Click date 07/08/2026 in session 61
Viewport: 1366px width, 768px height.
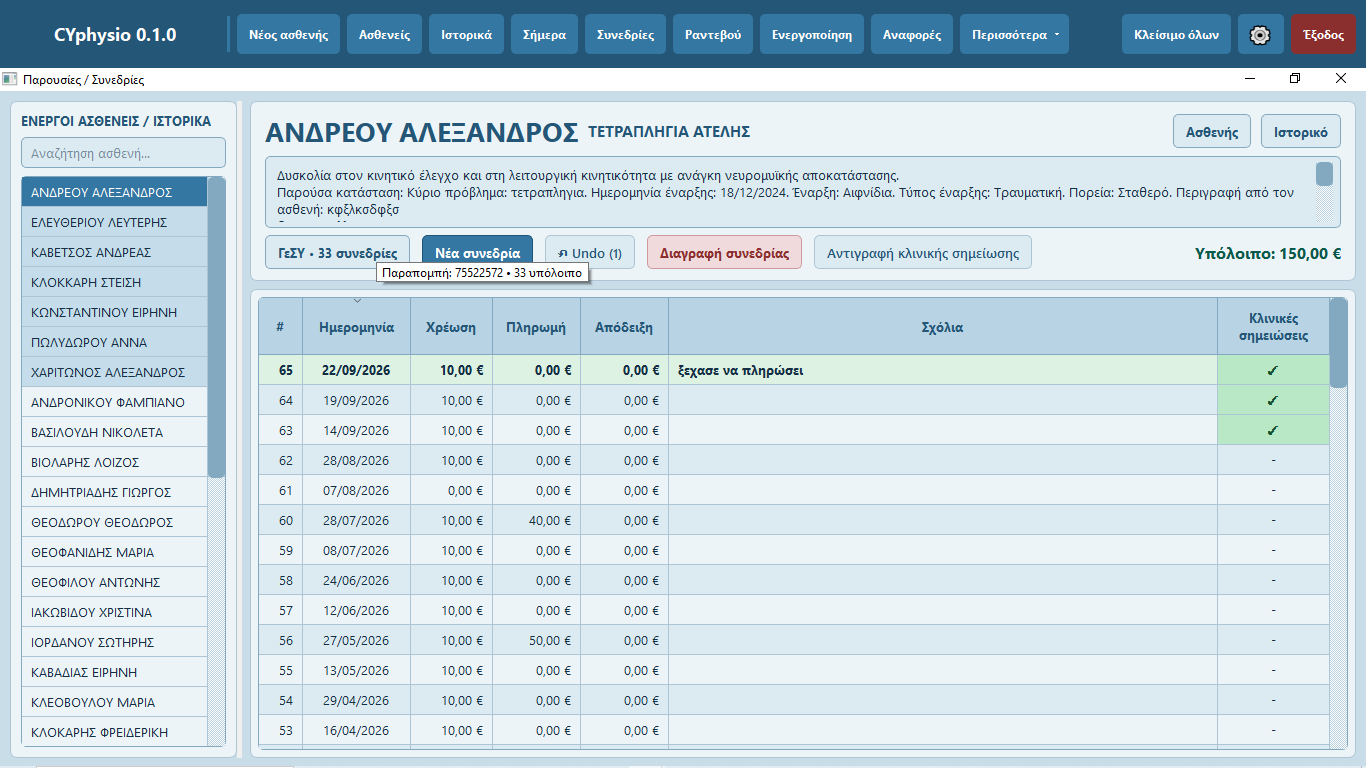click(356, 491)
